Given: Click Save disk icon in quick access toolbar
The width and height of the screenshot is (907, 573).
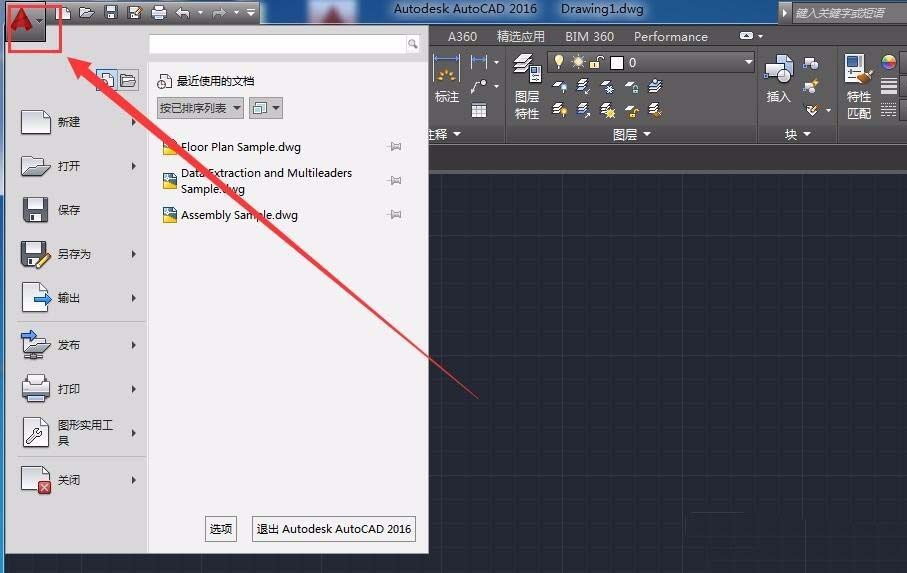Looking at the screenshot, I should [x=111, y=12].
